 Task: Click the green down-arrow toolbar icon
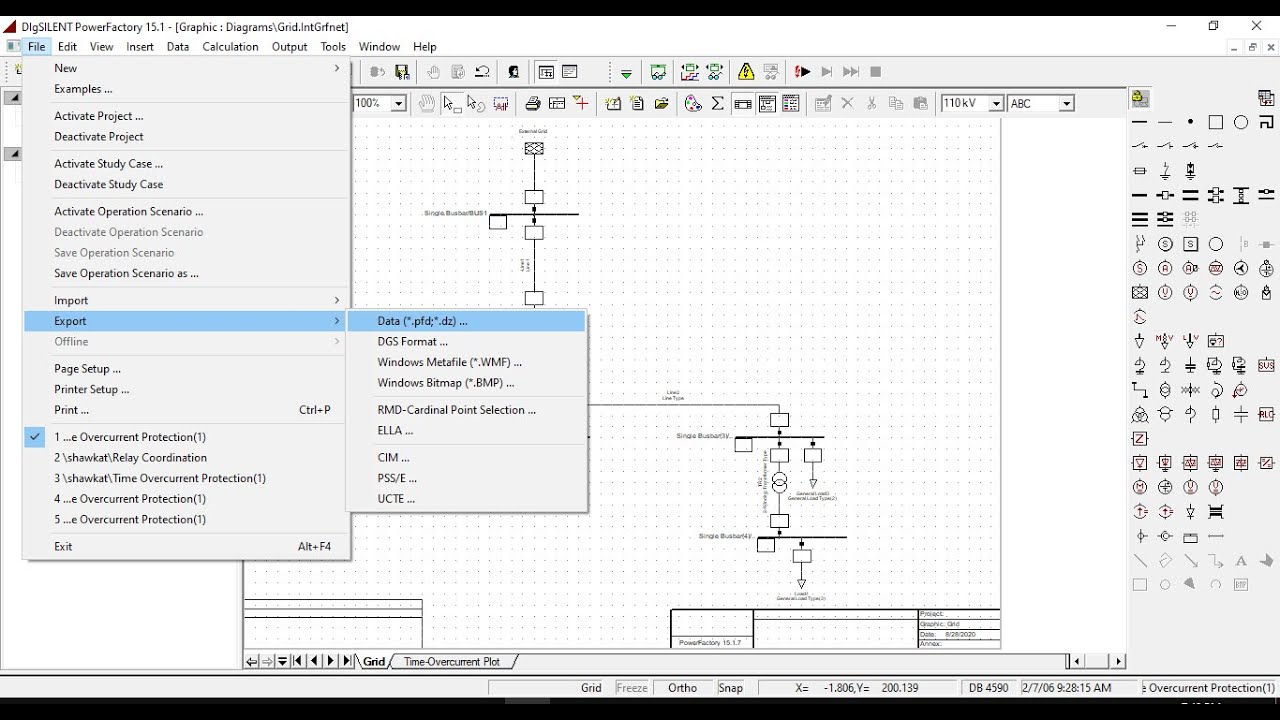click(626, 73)
